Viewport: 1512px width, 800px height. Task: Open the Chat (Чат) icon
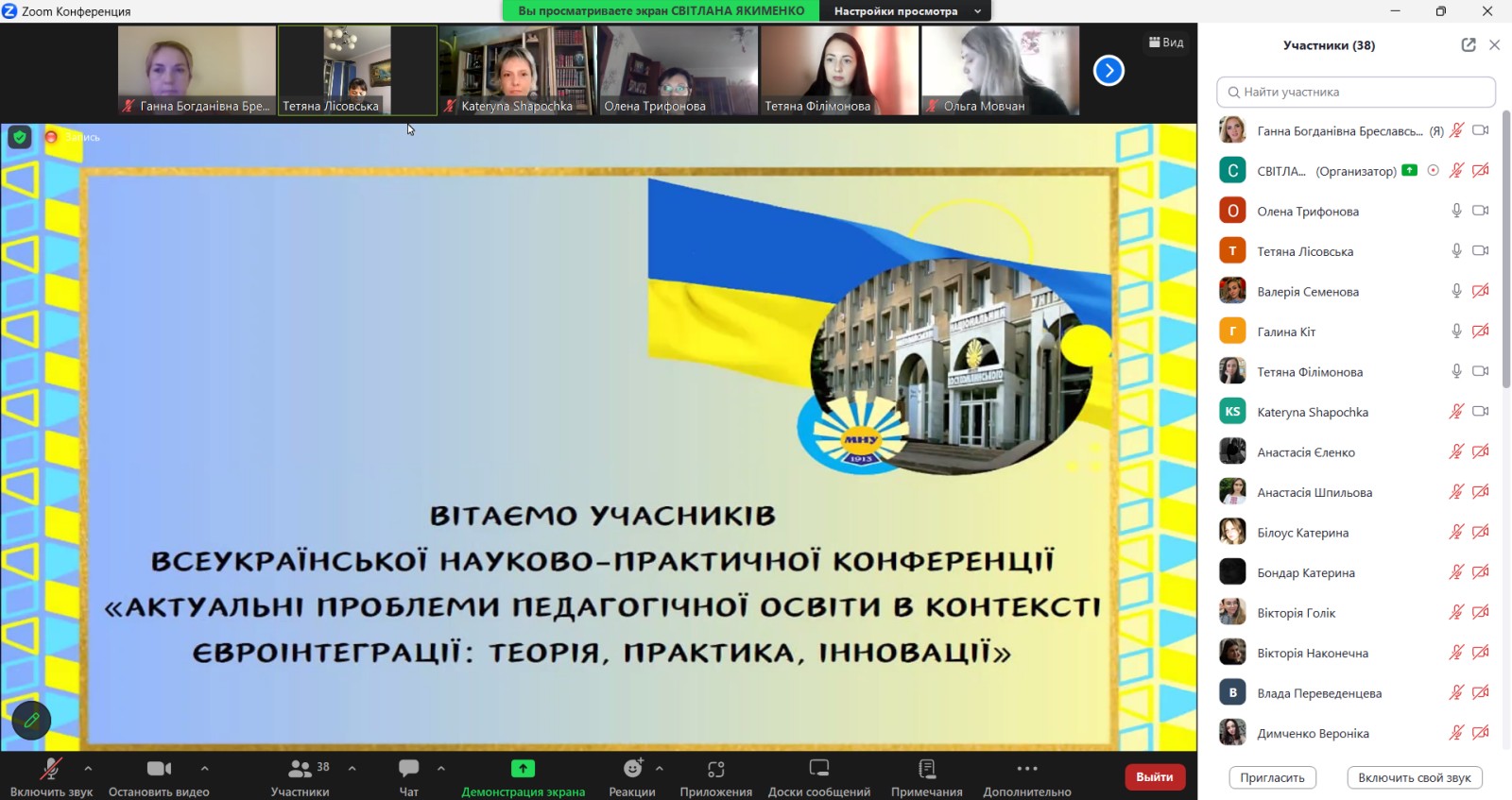coord(408,769)
